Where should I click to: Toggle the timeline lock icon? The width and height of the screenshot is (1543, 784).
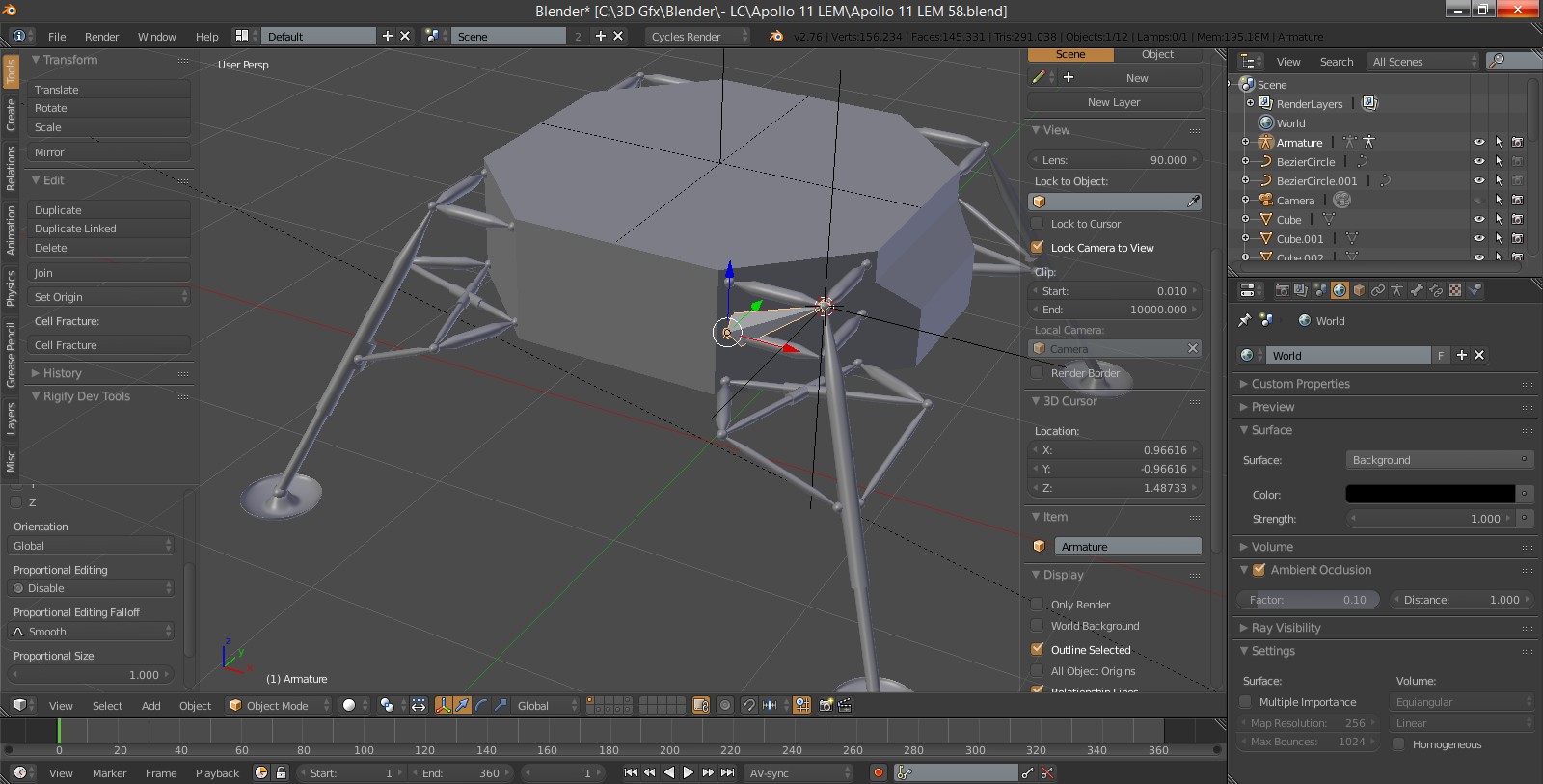click(x=281, y=772)
